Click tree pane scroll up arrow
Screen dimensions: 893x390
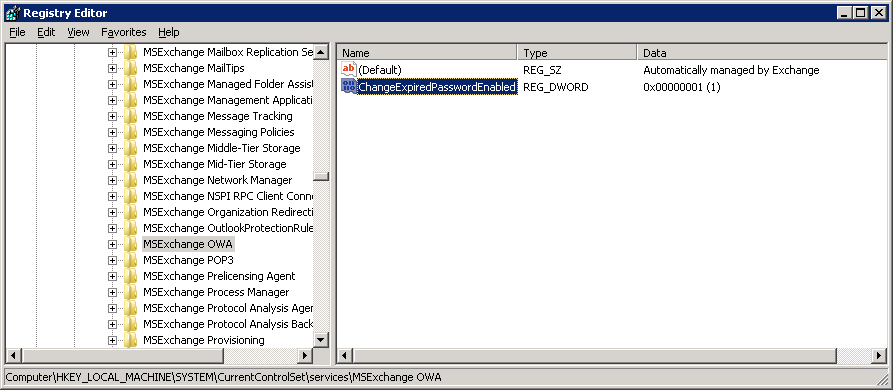(x=321, y=52)
